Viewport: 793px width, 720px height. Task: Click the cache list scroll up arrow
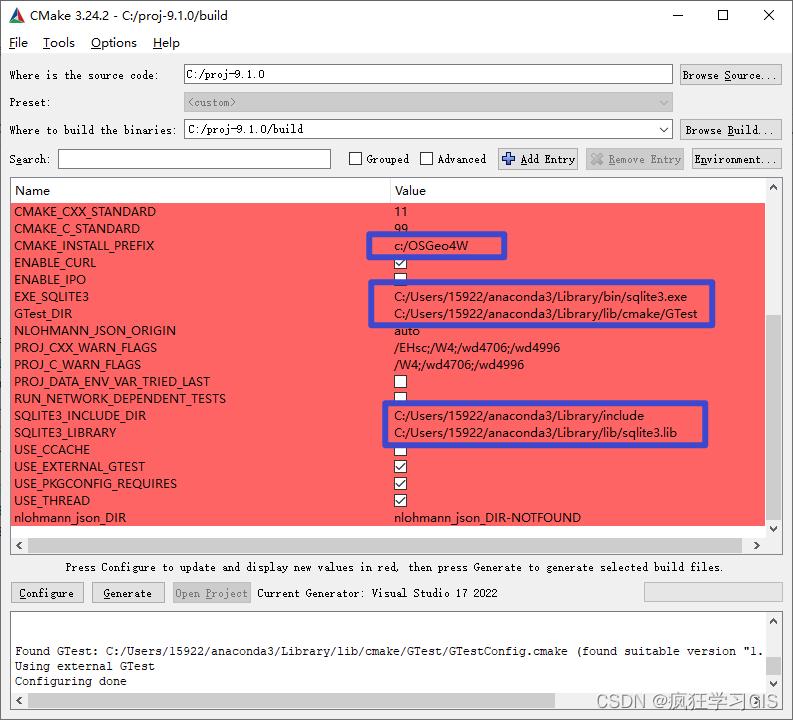pos(773,188)
